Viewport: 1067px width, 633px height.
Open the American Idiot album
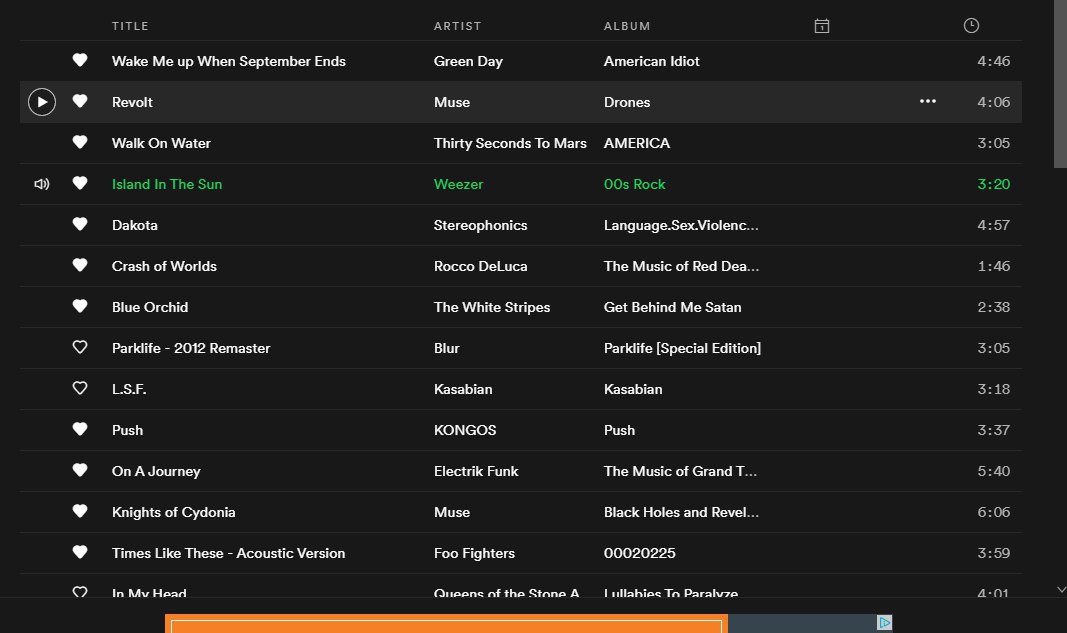coord(651,61)
